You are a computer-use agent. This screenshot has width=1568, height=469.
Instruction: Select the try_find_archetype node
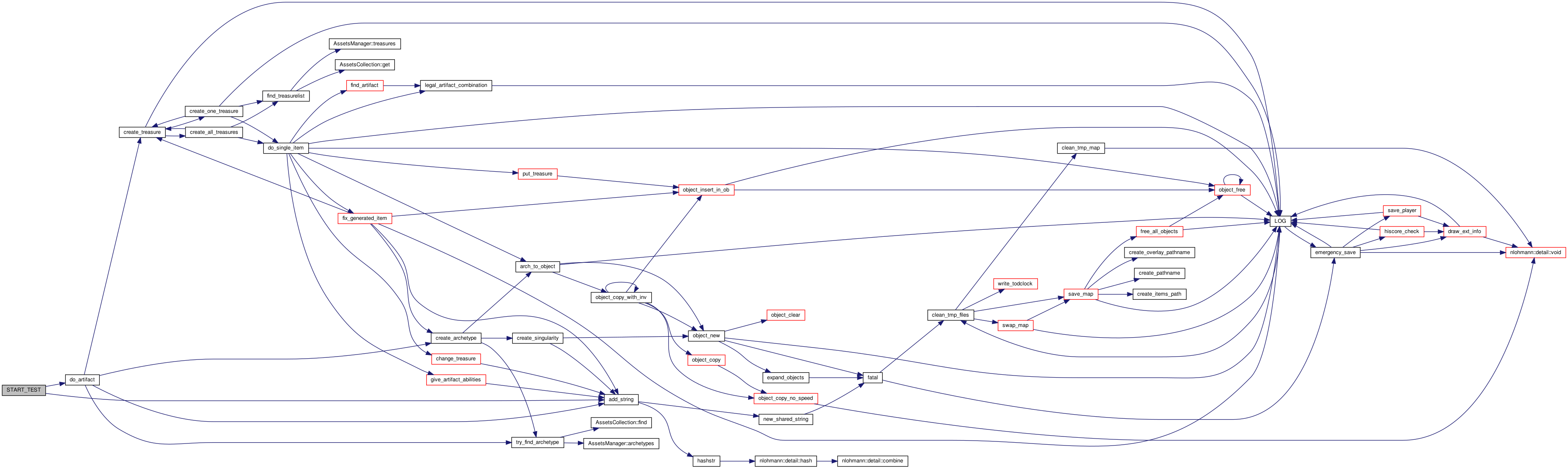[538, 442]
